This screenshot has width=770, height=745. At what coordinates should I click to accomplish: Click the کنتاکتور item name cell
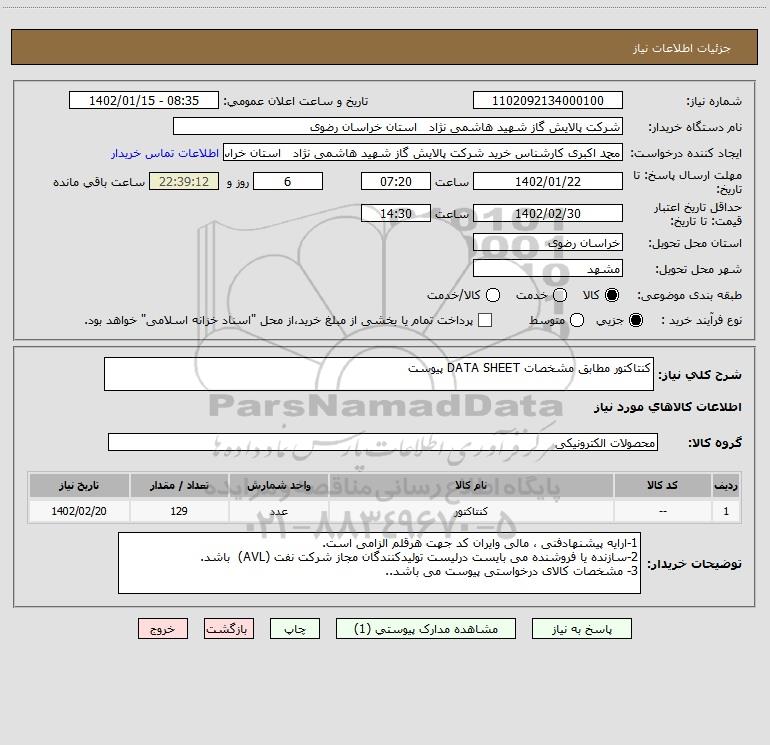click(x=471, y=511)
